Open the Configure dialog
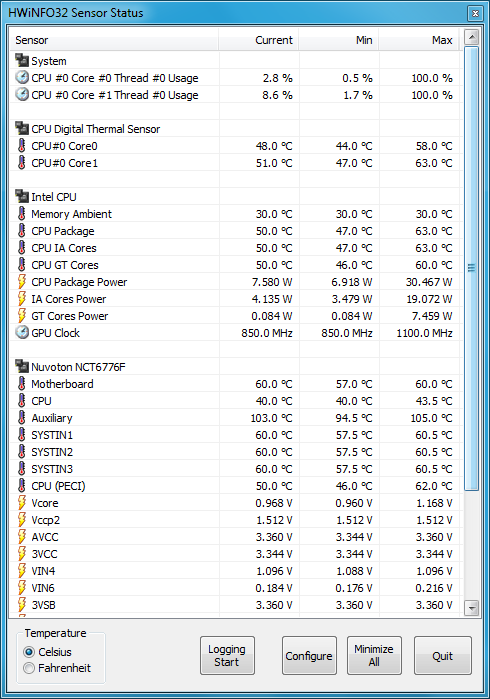The width and height of the screenshot is (490, 699). (x=309, y=655)
